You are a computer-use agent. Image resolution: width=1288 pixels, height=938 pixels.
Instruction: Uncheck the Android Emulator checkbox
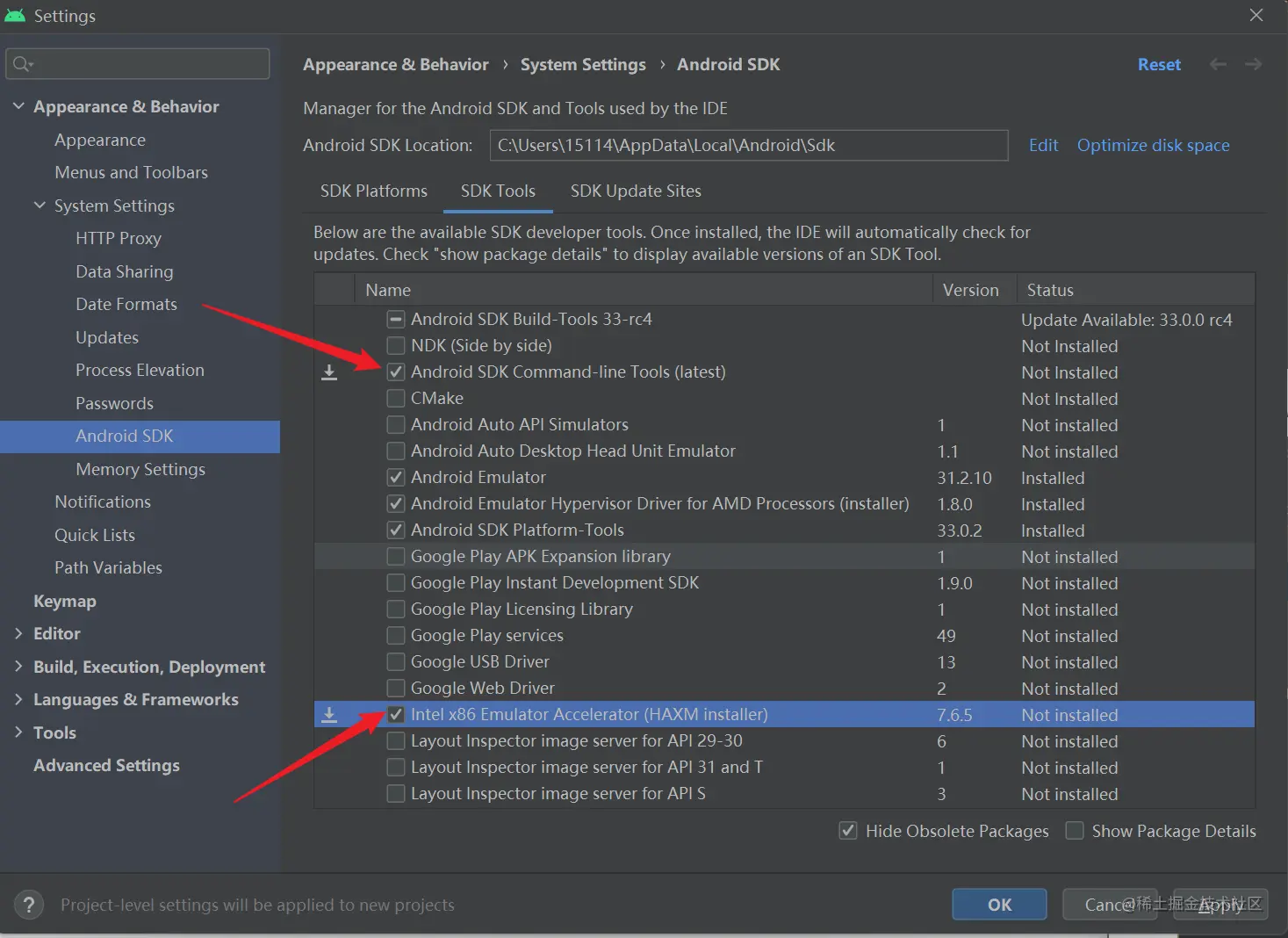pyautogui.click(x=396, y=477)
